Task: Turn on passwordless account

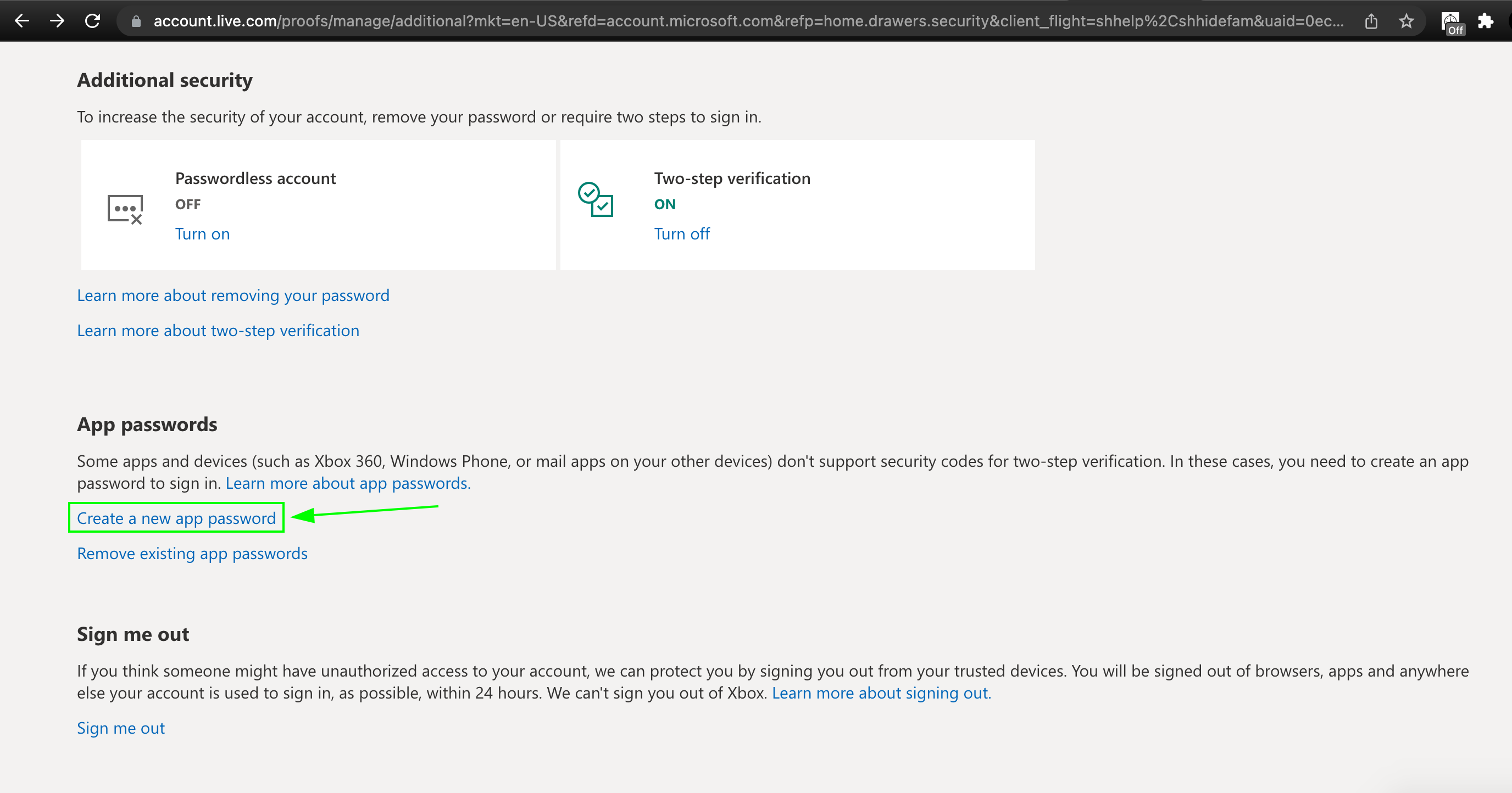Action: pos(203,234)
